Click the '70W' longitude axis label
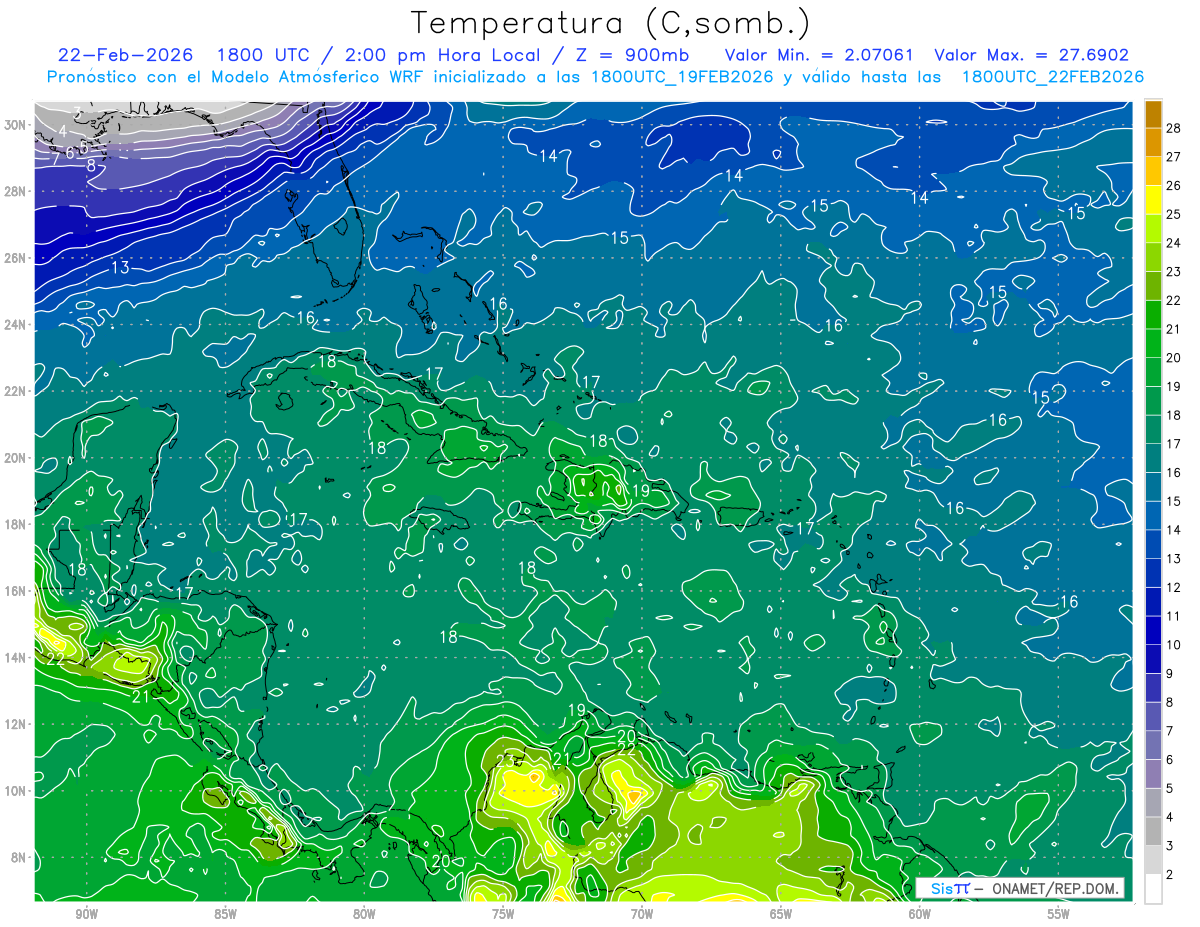This screenshot has height=927, width=1200. coord(642,914)
